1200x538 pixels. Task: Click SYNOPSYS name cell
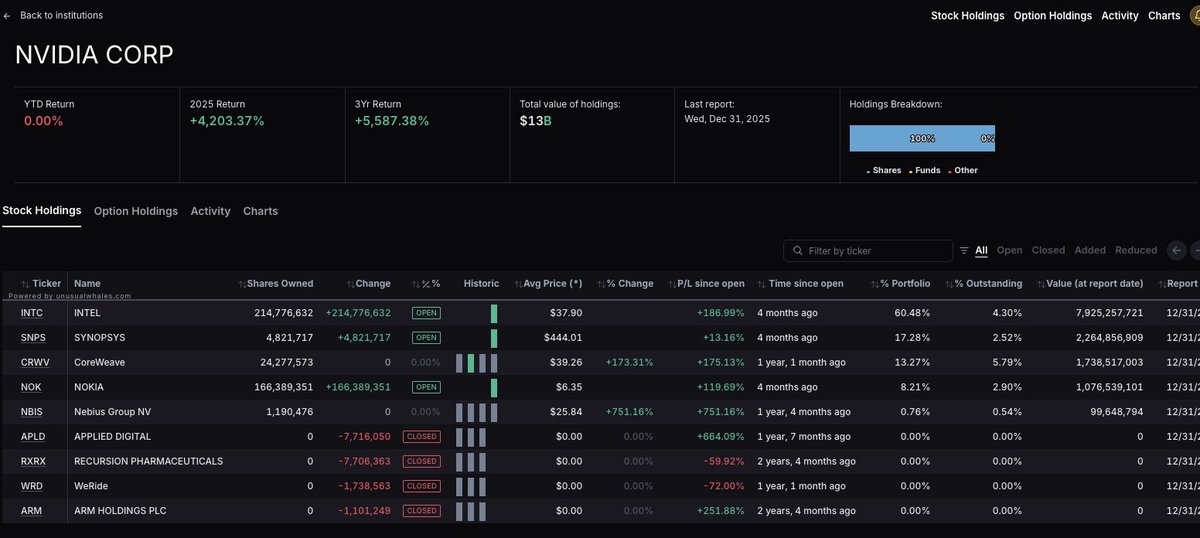click(99, 338)
